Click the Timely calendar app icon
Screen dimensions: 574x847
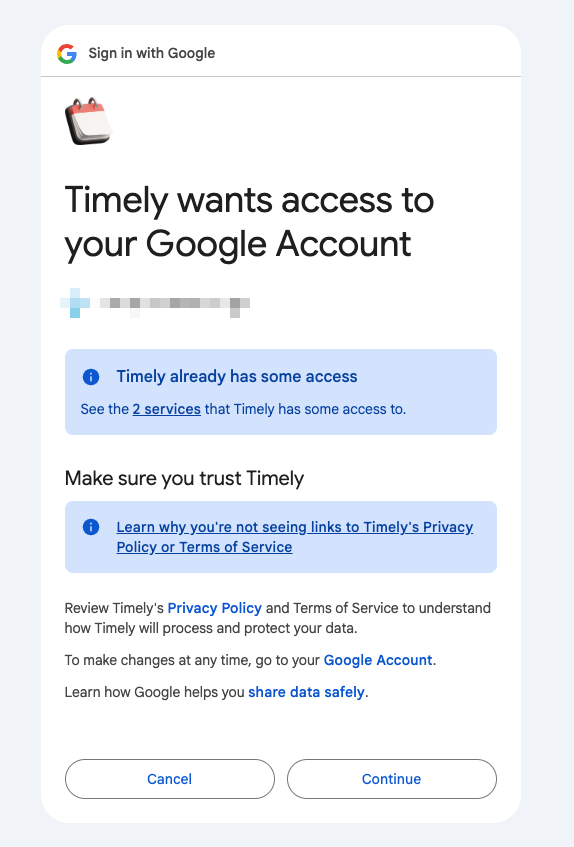click(89, 122)
